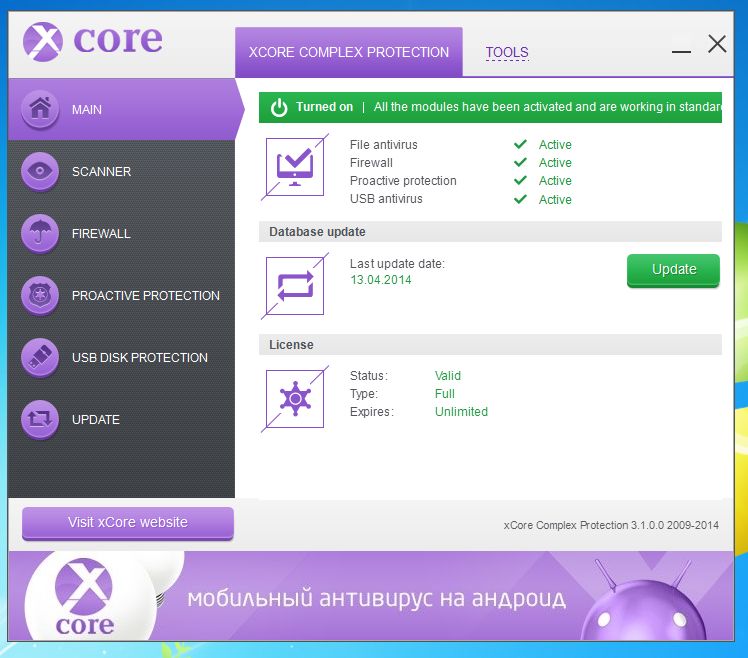The height and width of the screenshot is (658, 748).
Task: Click the Type: license label
Action: pyautogui.click(x=364, y=394)
